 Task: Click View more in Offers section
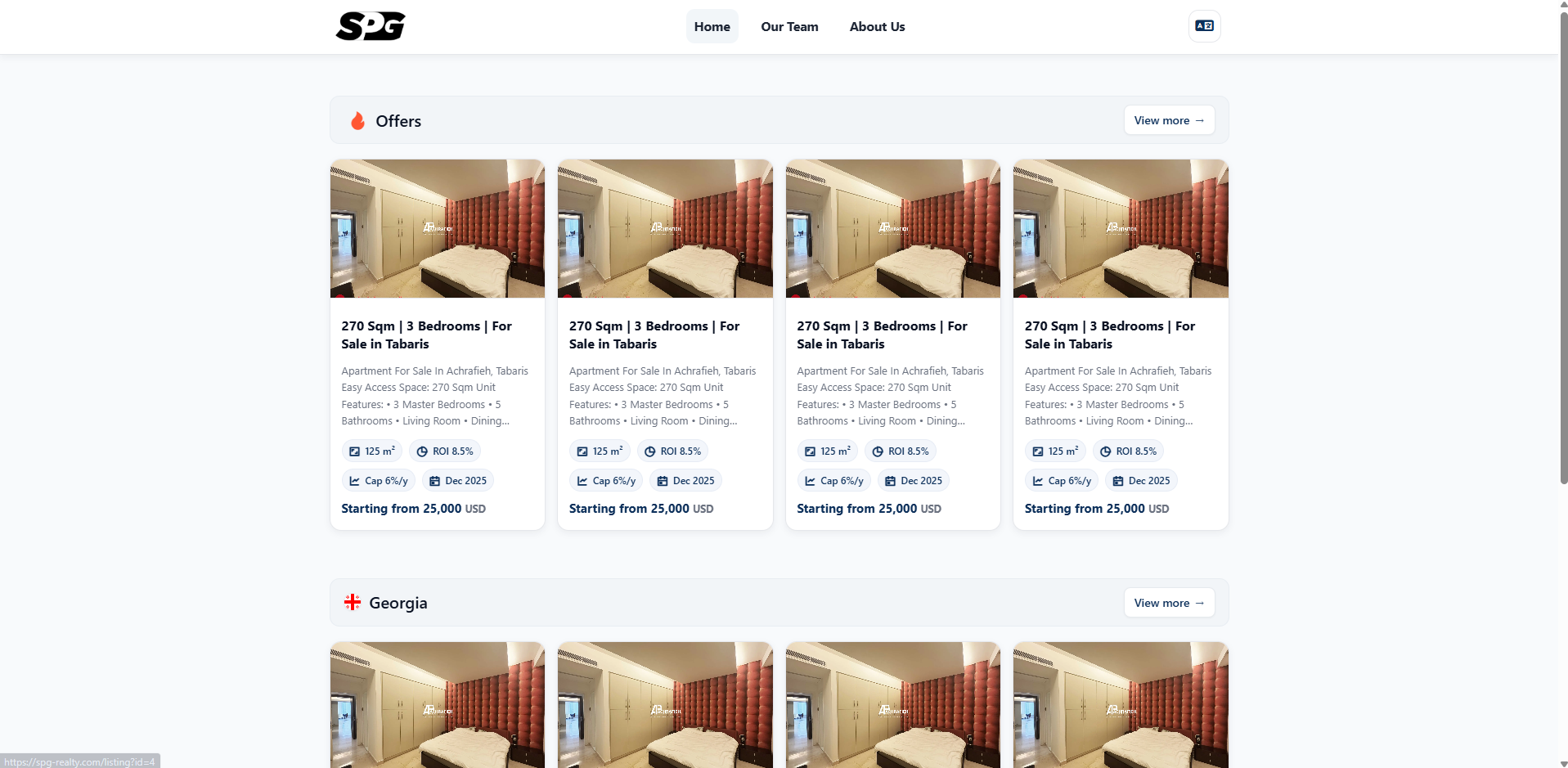pos(1168,120)
